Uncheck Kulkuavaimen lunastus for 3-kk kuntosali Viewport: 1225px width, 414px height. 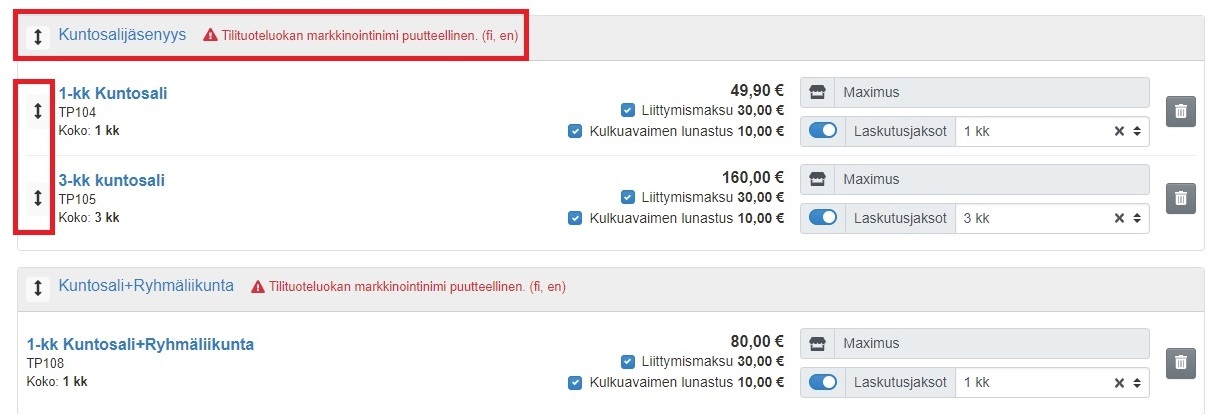[x=575, y=217]
